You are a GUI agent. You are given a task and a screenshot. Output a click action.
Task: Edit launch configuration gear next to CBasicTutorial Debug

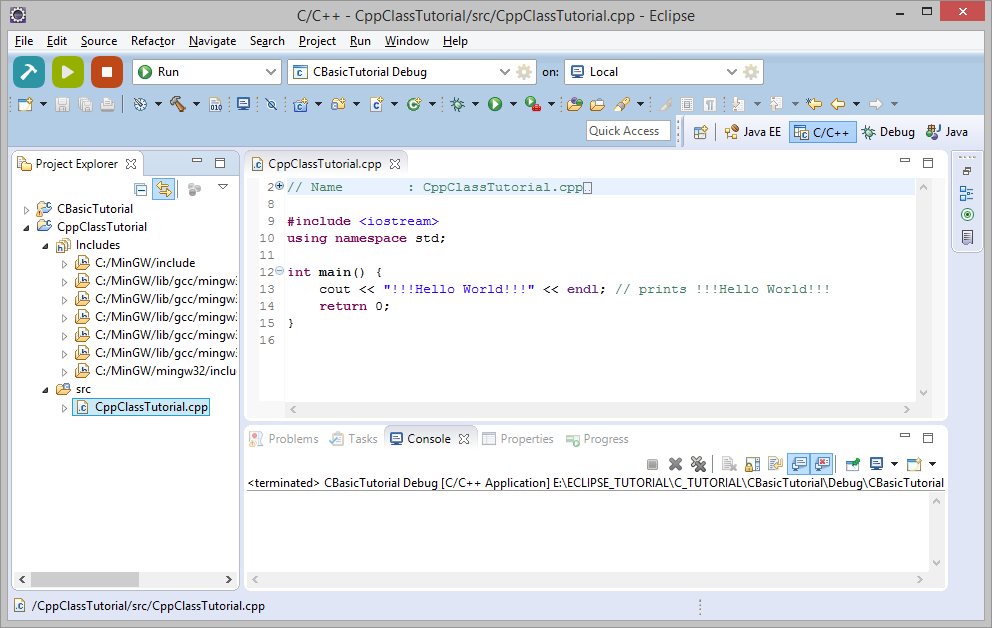click(524, 72)
